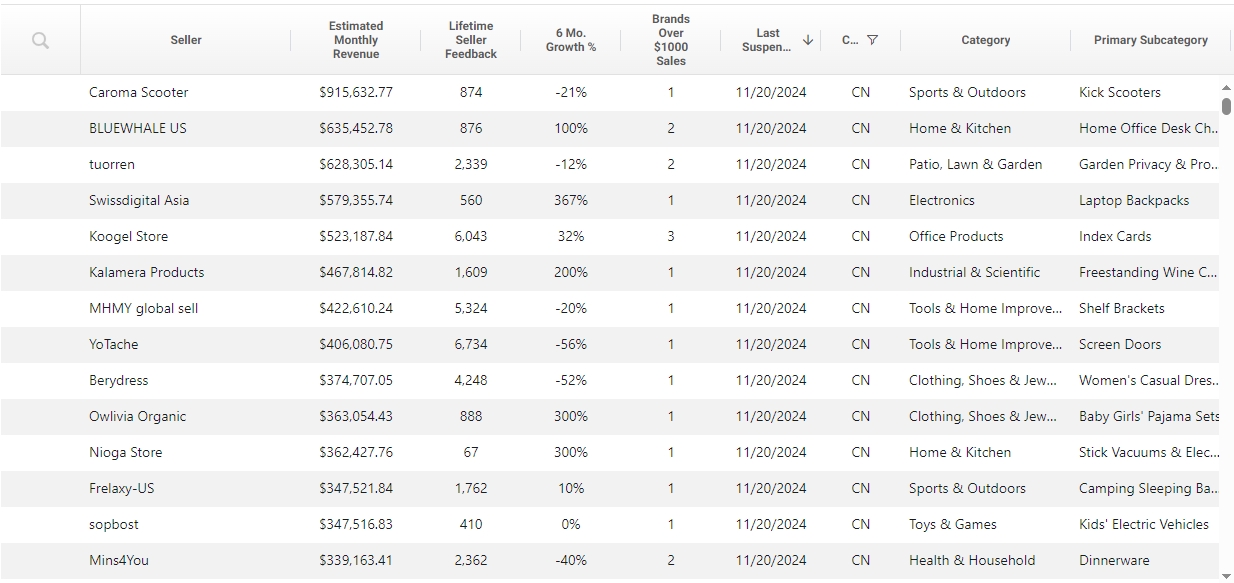Click the search magnifier icon
This screenshot has height=583, width=1234.
pyautogui.click(x=40, y=40)
